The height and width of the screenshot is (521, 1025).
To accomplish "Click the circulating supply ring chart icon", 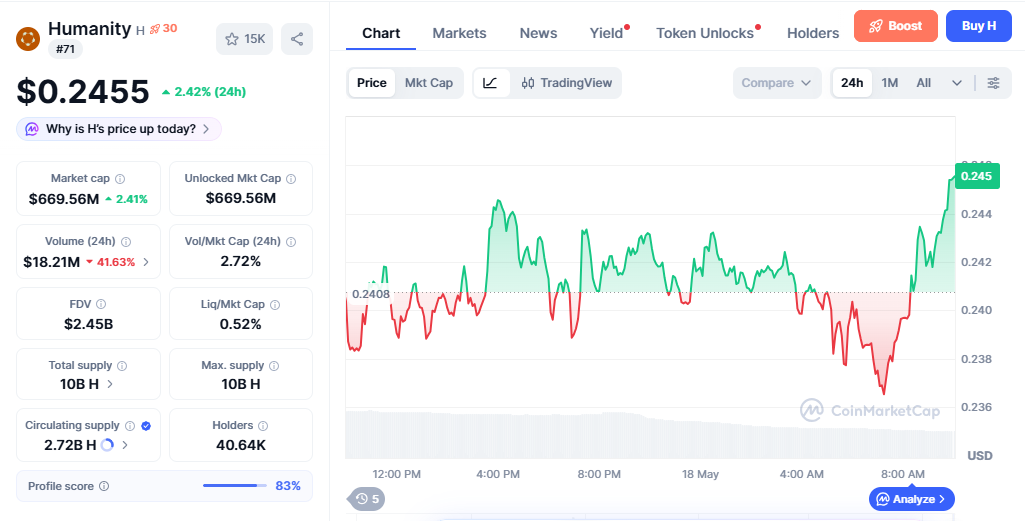I will coord(107,445).
